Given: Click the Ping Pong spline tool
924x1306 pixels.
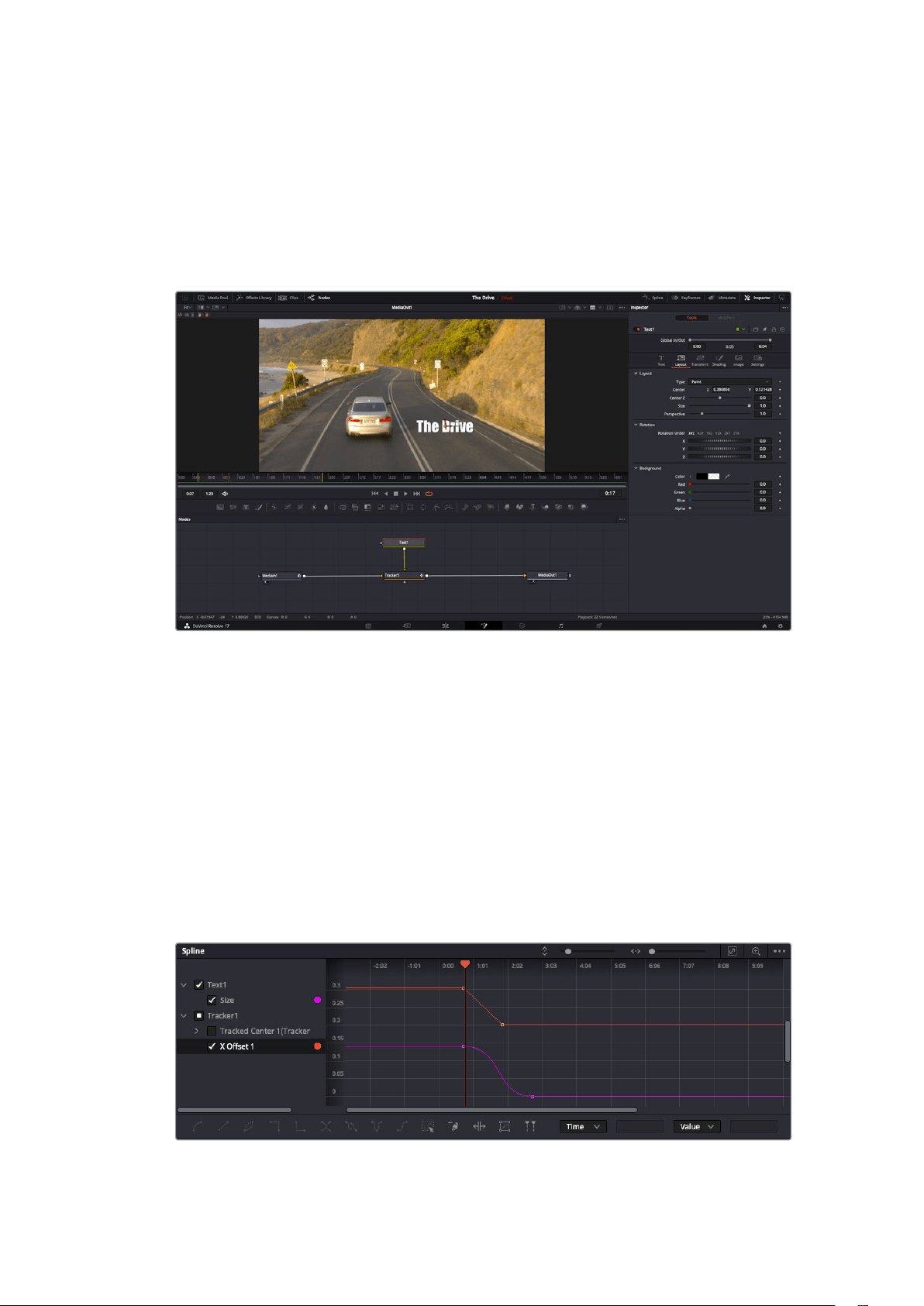Looking at the screenshot, I should pyautogui.click(x=377, y=1127).
